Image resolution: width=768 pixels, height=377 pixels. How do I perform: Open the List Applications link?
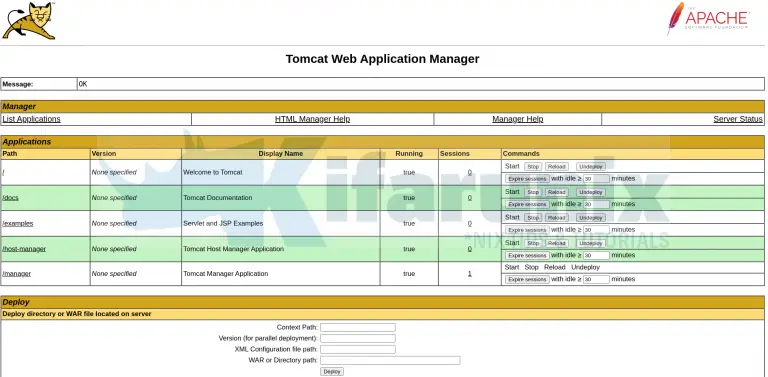[31, 119]
